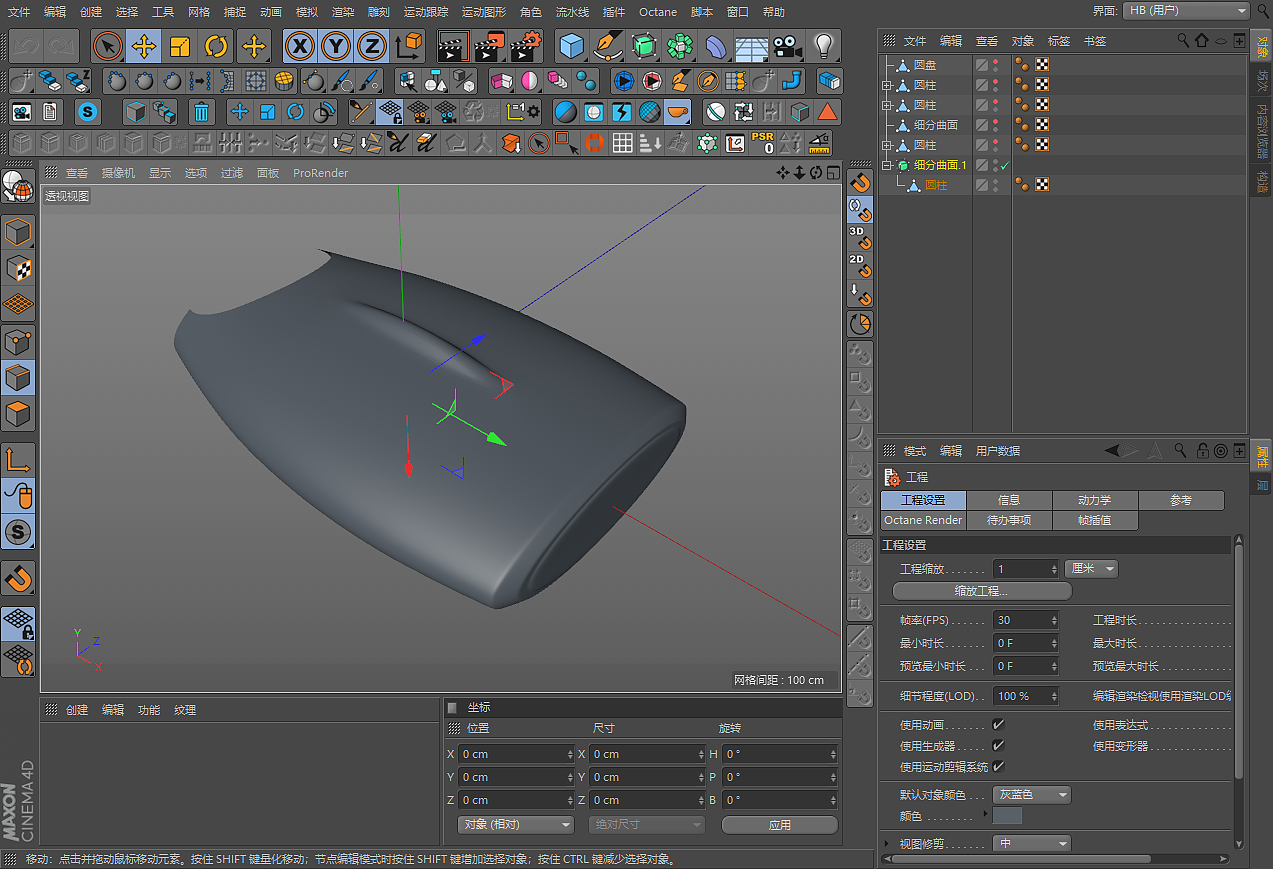
Task: Uncheck the 使用生成器 checkbox
Action: [x=998, y=745]
